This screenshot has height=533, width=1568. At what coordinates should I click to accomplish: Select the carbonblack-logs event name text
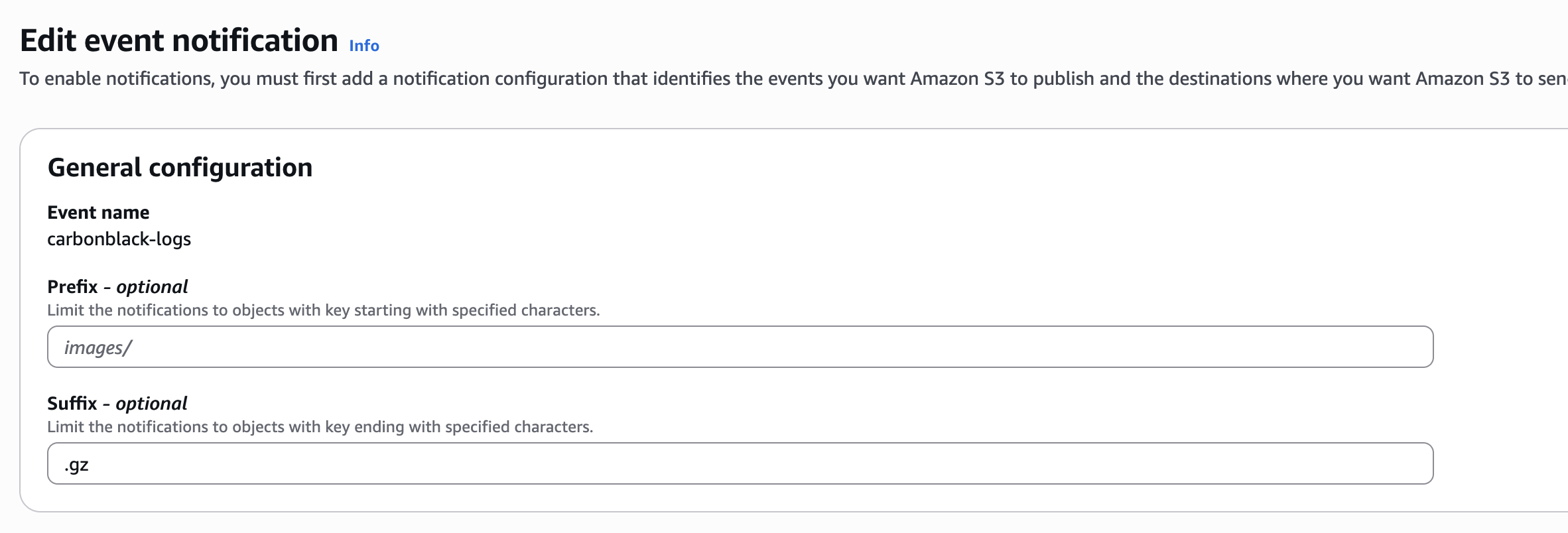tap(119, 239)
